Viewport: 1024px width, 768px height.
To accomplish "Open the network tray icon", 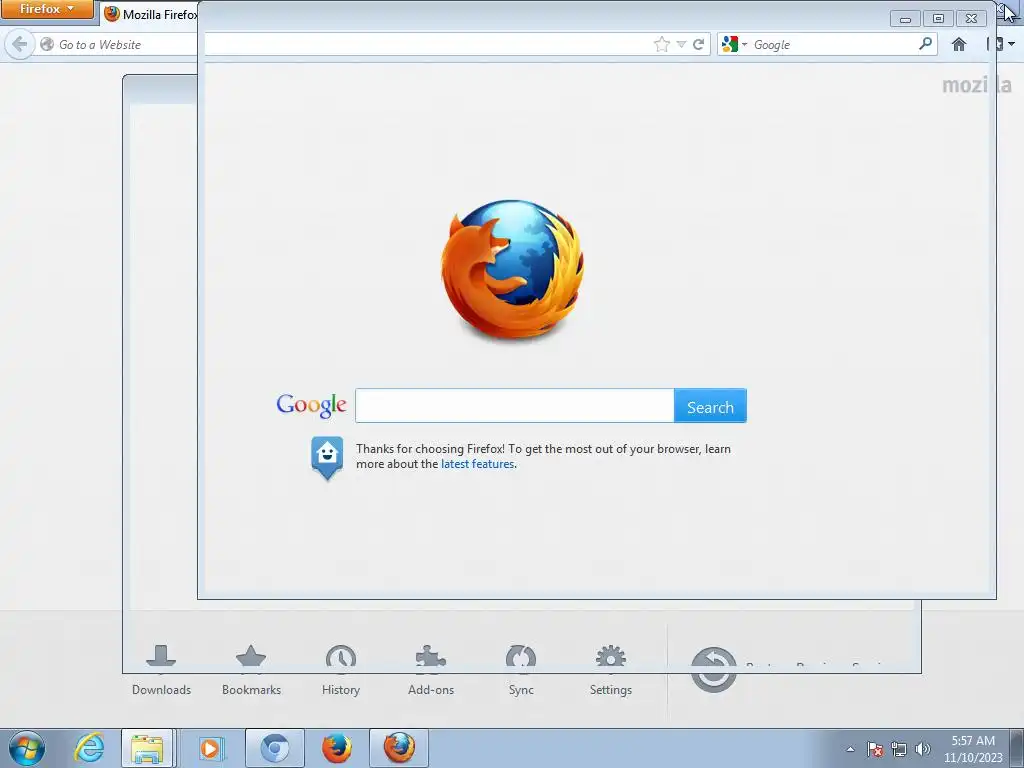I will pos(899,749).
